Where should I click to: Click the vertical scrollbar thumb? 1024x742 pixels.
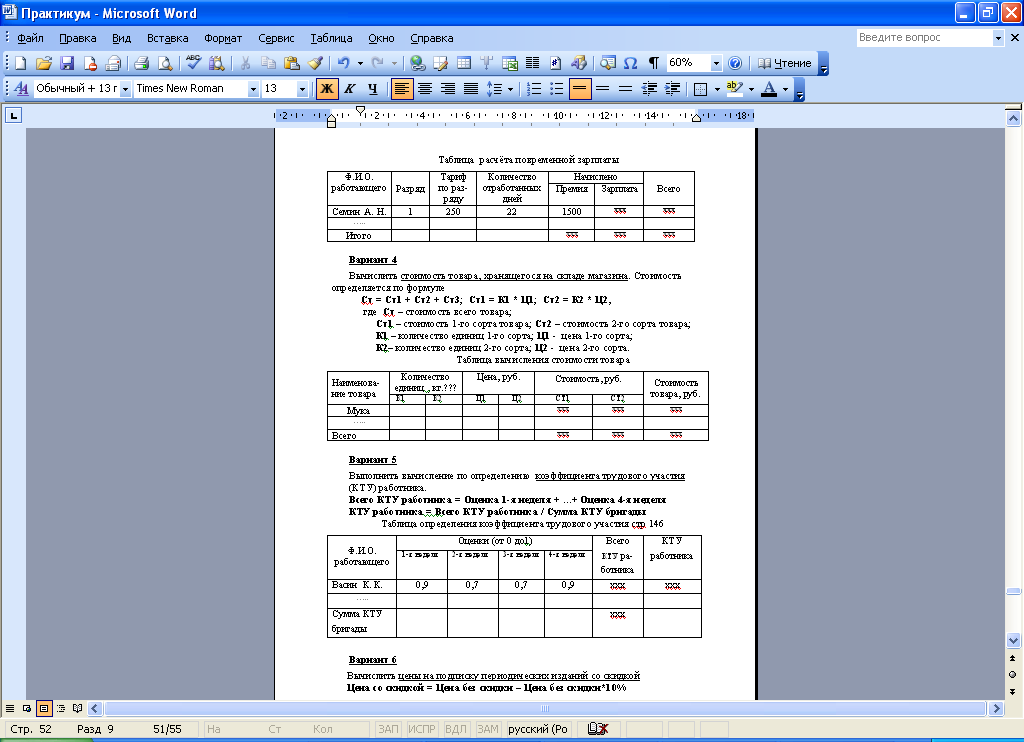point(1013,591)
